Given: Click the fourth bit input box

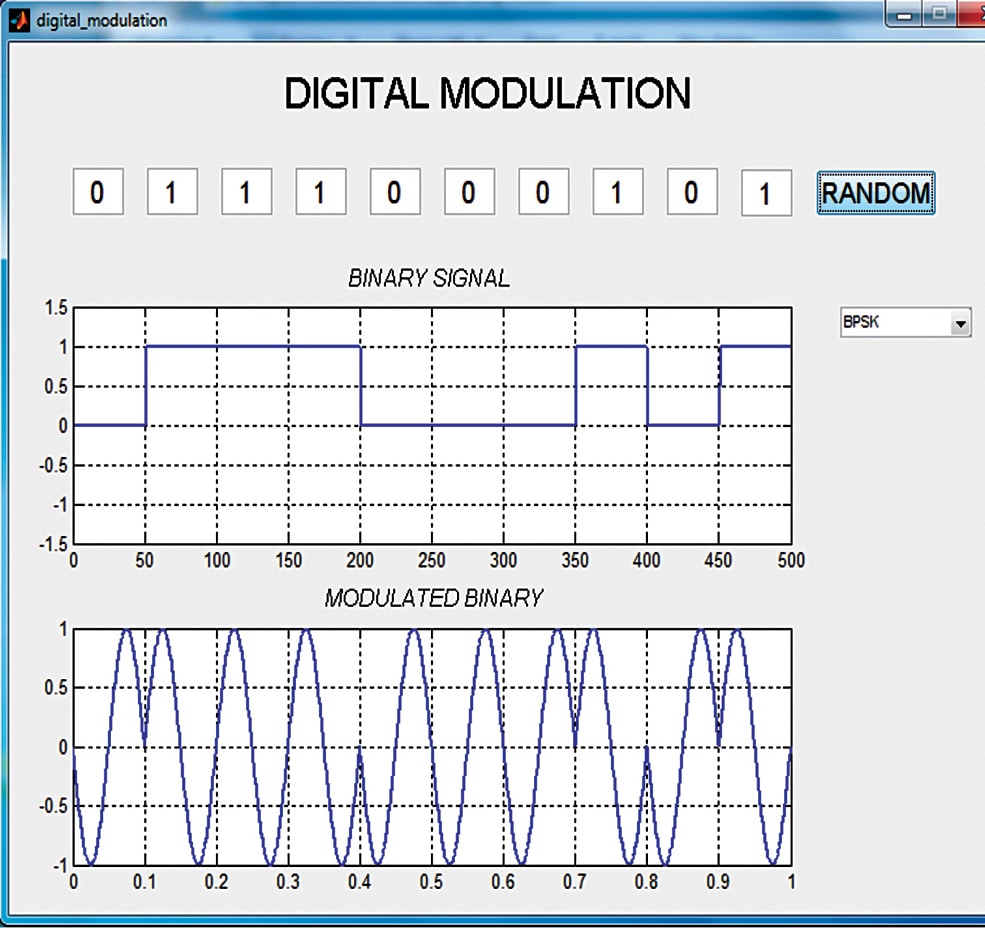Looking at the screenshot, I should click(x=320, y=191).
